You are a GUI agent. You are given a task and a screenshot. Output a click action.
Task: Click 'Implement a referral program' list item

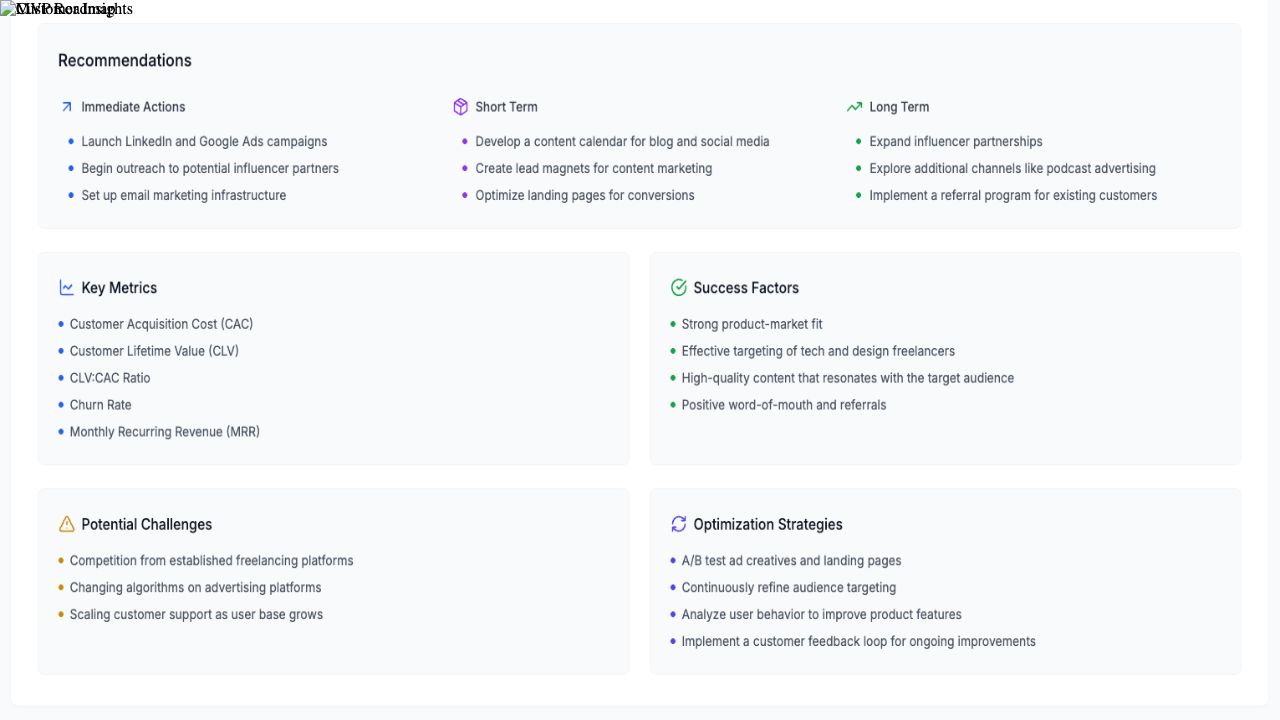pos(1013,196)
